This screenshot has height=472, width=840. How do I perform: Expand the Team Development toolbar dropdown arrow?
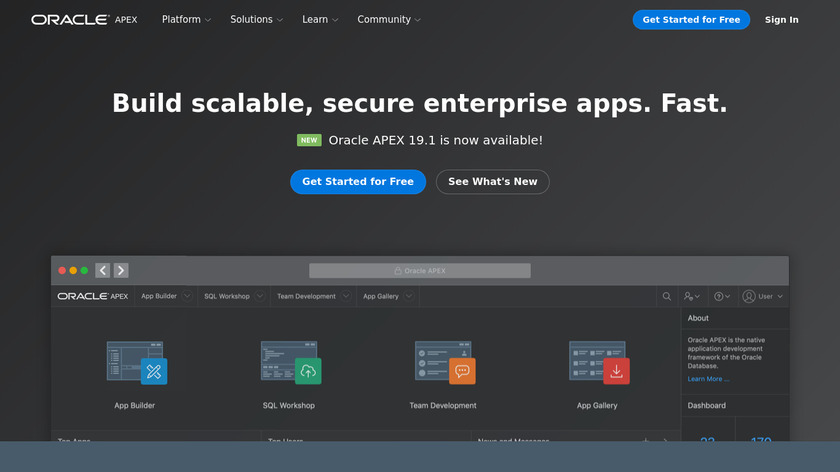click(x=346, y=296)
